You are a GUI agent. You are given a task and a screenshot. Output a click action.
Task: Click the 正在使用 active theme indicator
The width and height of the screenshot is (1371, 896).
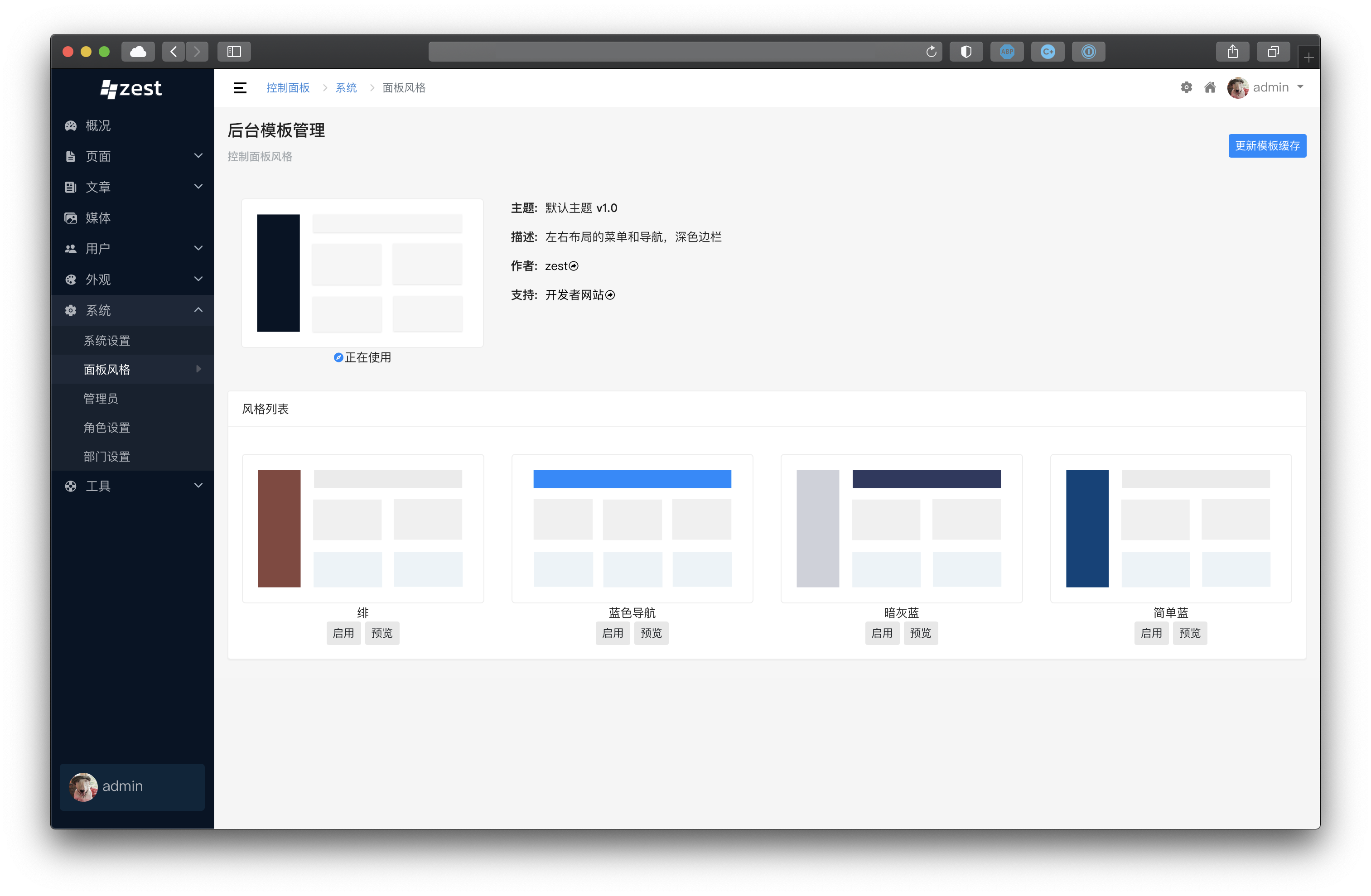tap(362, 357)
